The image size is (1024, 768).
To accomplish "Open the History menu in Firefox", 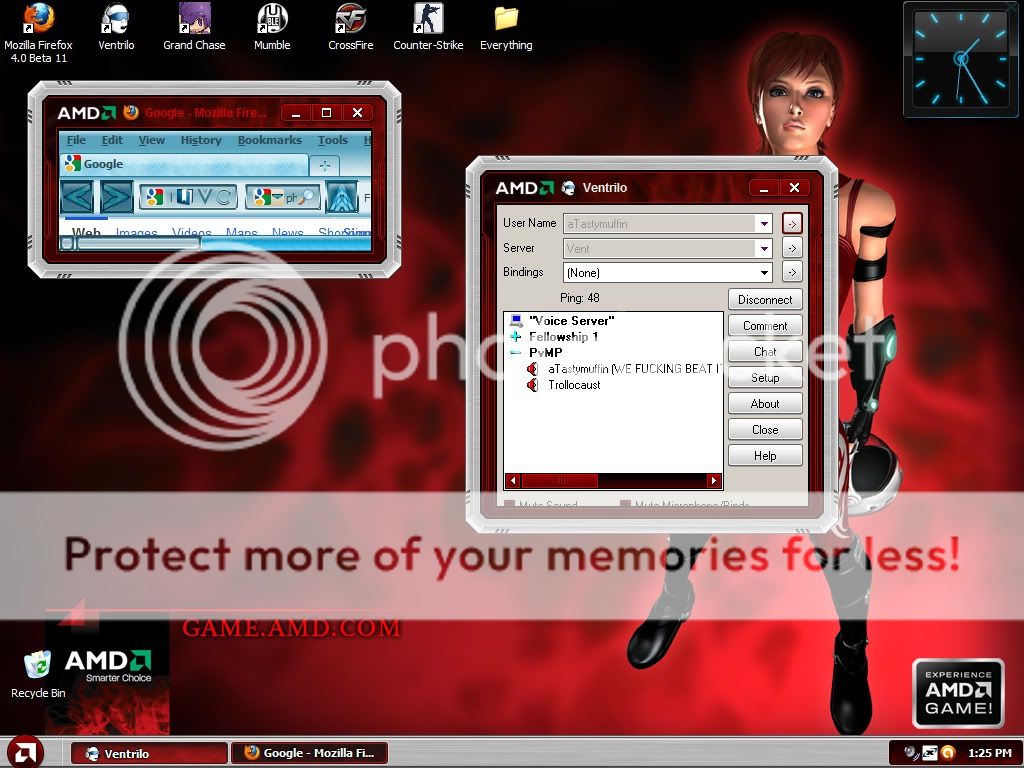I will pyautogui.click(x=200, y=141).
